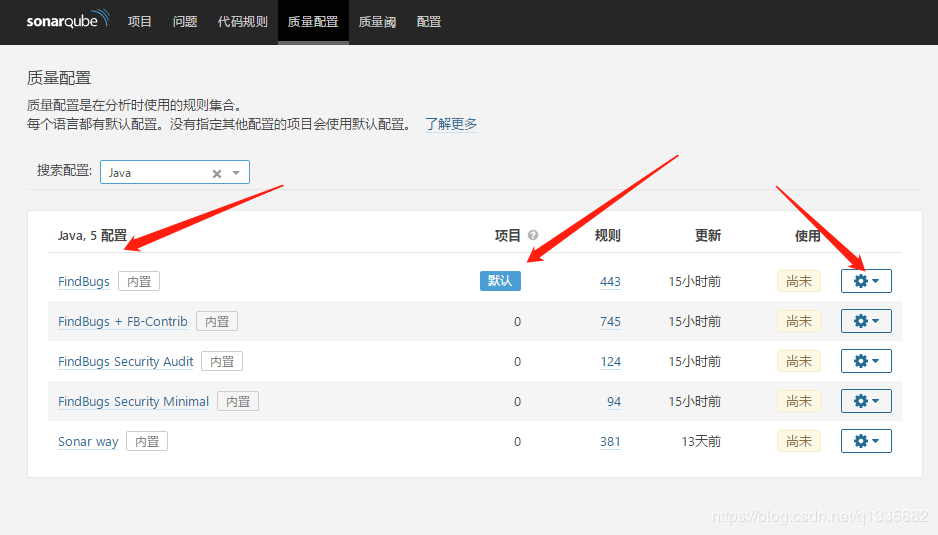Viewport: 938px width, 535px height.
Task: View the 124 rules link
Action: coord(610,361)
